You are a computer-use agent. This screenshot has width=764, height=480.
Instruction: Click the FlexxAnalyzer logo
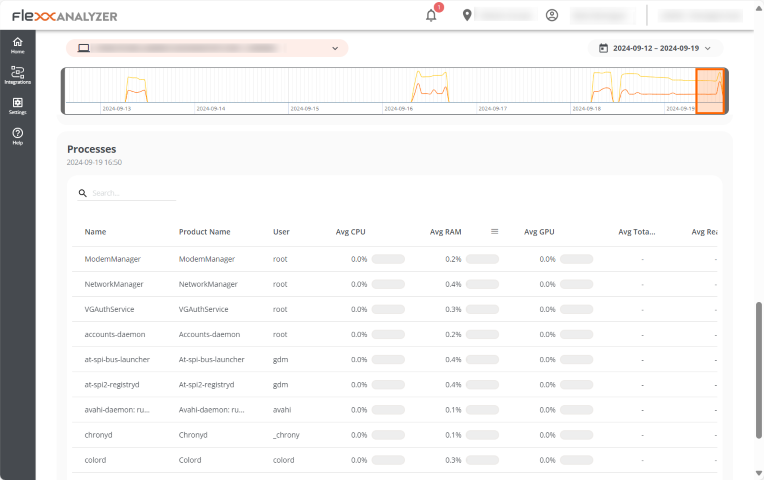pyautogui.click(x=64, y=16)
